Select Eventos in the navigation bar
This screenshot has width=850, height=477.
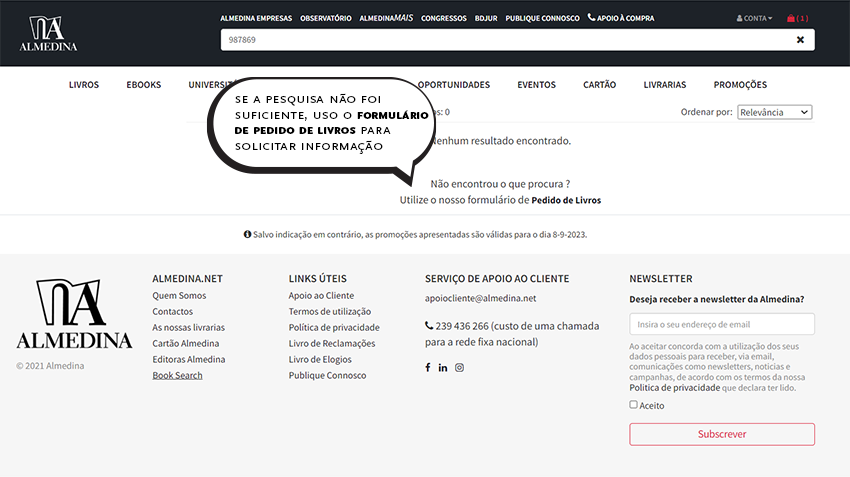[536, 85]
